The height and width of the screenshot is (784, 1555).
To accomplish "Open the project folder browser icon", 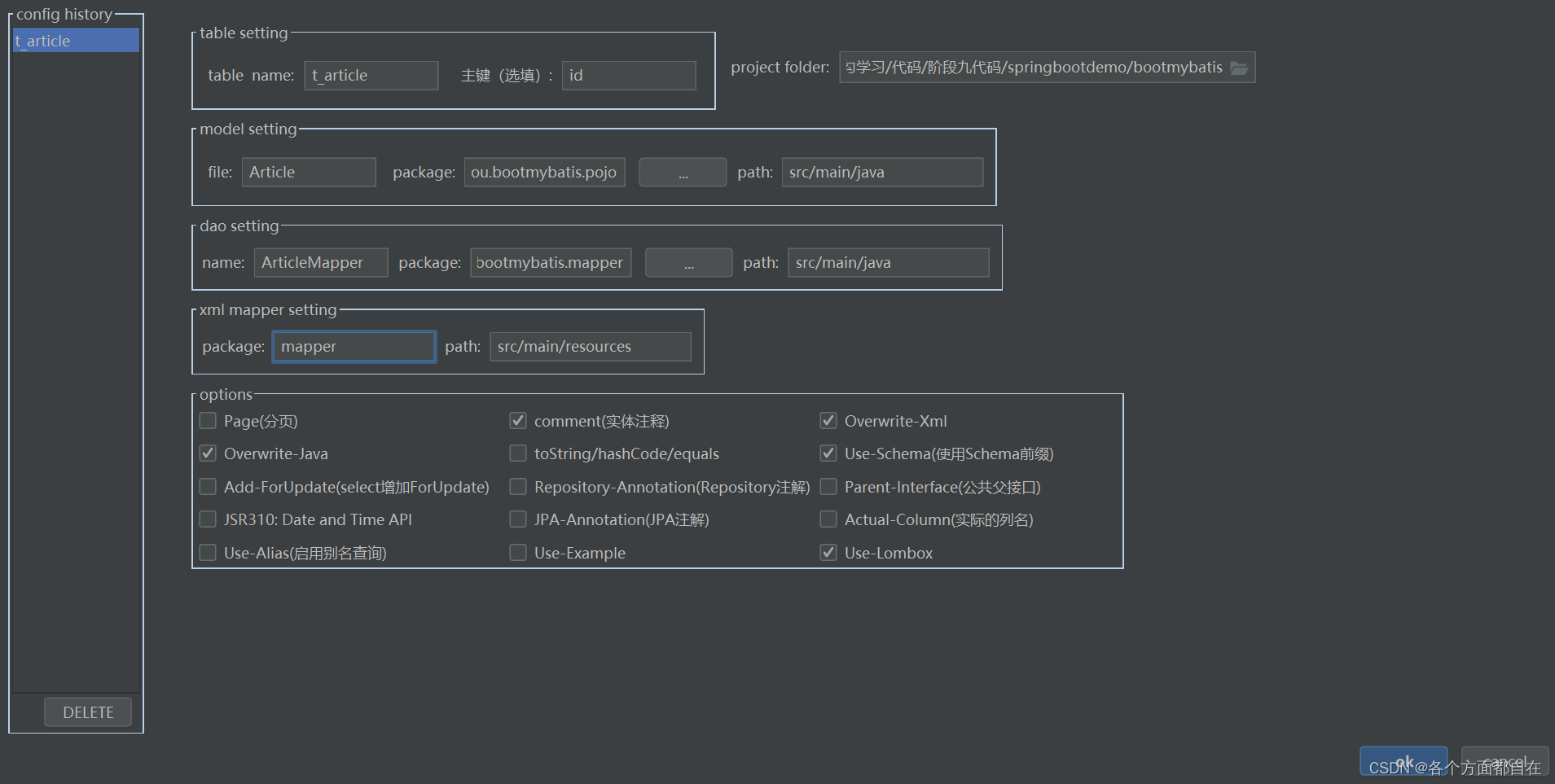I will [1239, 68].
